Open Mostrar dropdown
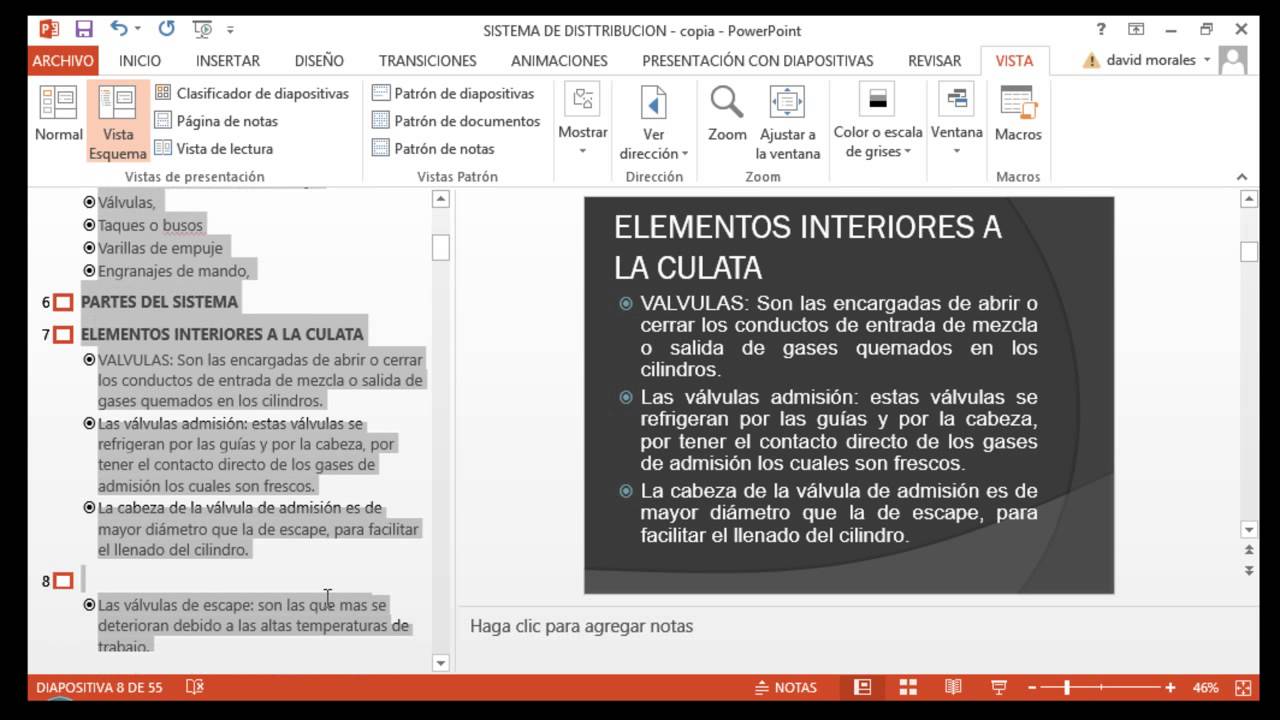The width and height of the screenshot is (1280, 720). pyautogui.click(x=583, y=120)
